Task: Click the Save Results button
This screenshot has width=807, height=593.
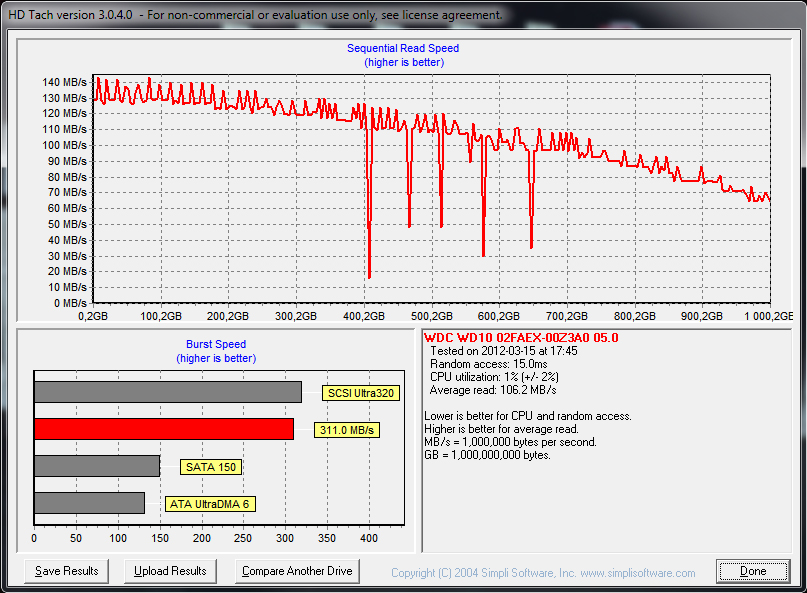Action: 67,571
